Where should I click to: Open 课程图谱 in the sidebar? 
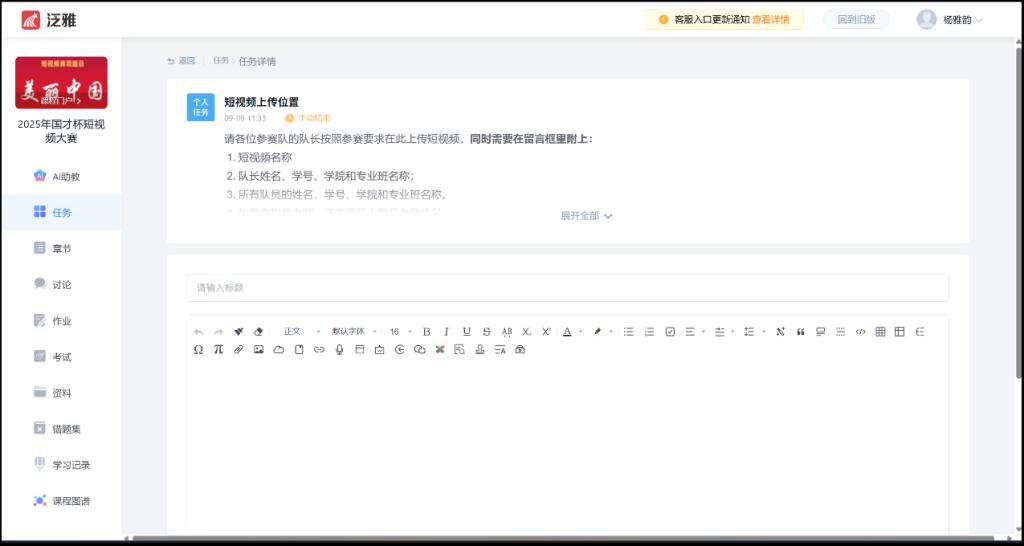61,501
